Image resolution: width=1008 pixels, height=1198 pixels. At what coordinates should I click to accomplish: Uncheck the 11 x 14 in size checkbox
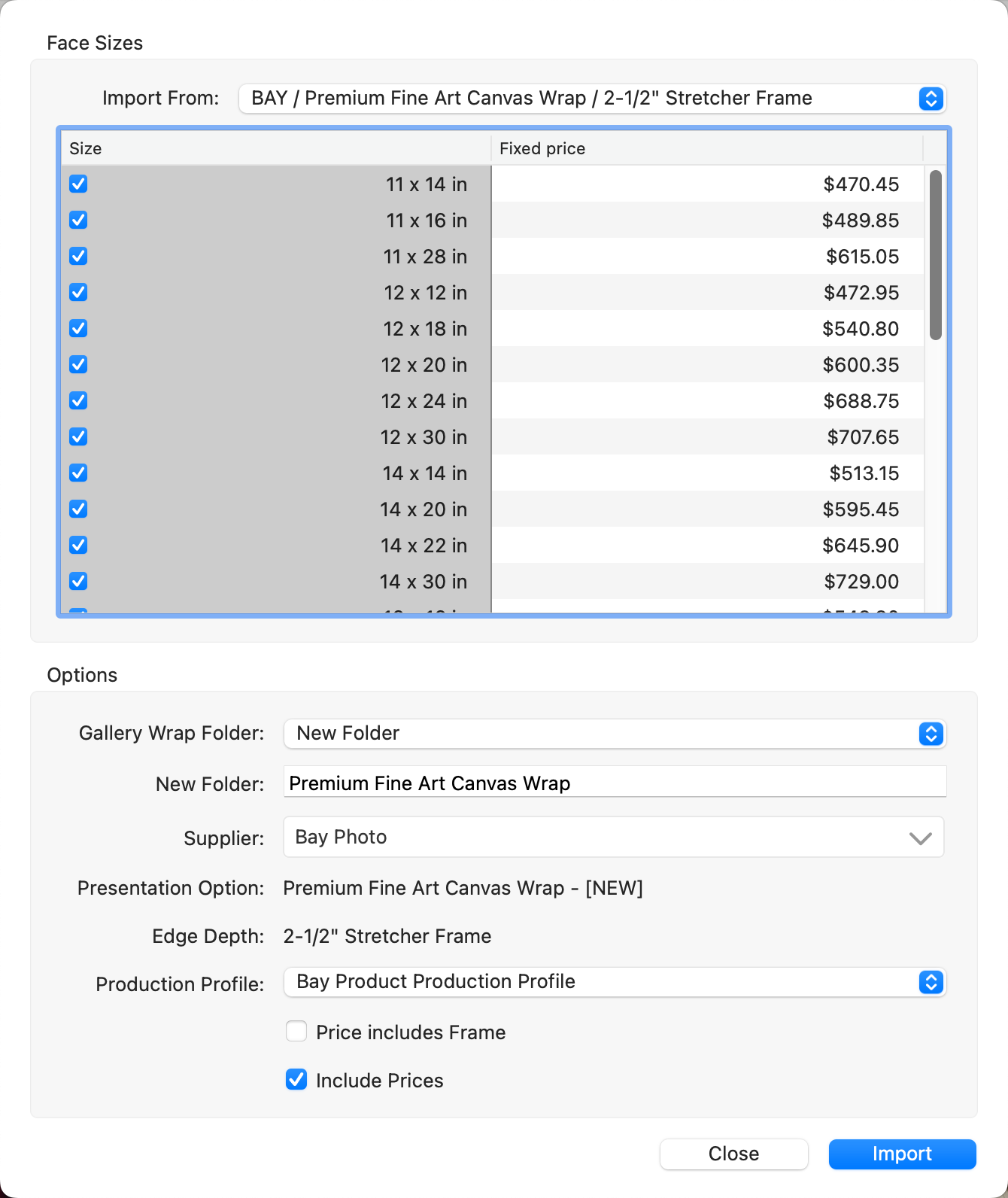pyautogui.click(x=78, y=184)
